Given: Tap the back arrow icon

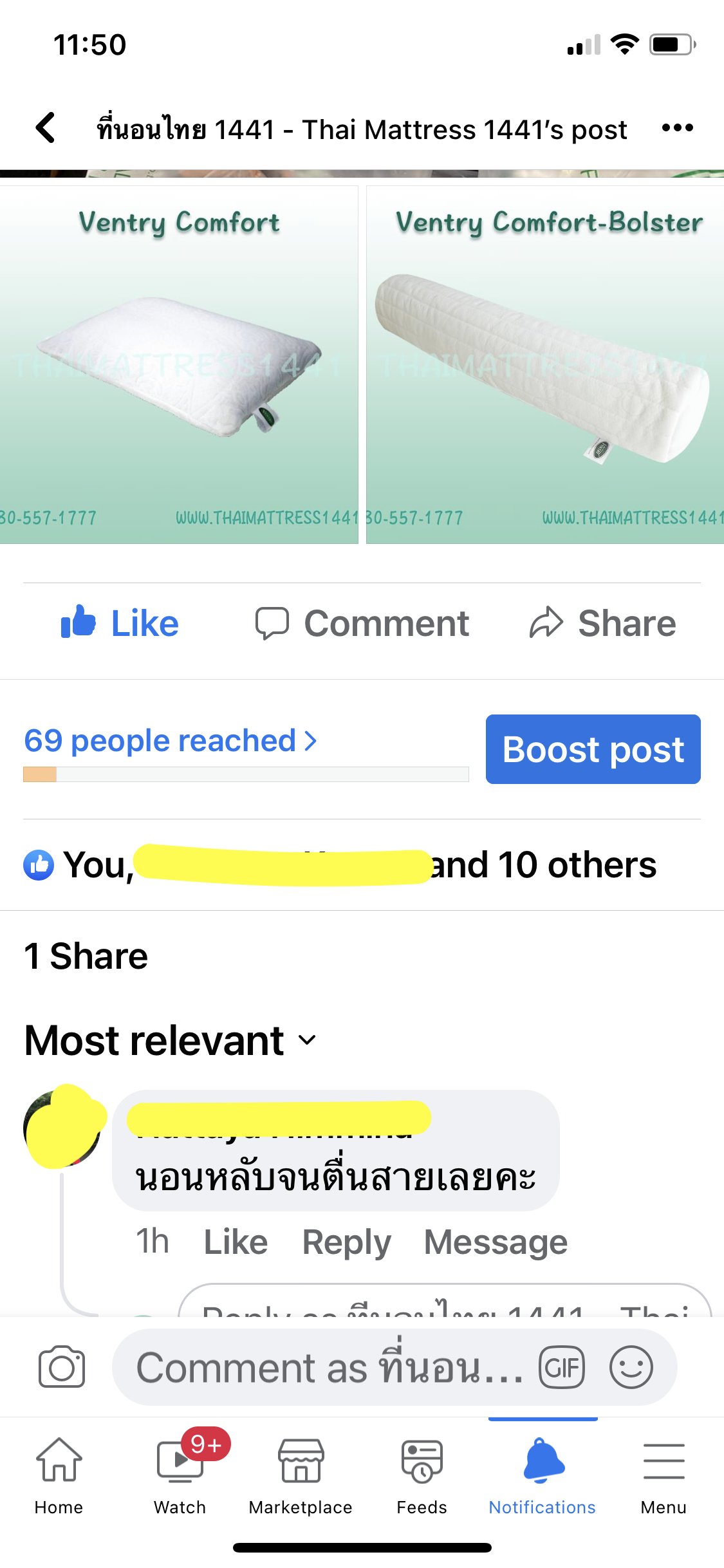Looking at the screenshot, I should tap(45, 127).
